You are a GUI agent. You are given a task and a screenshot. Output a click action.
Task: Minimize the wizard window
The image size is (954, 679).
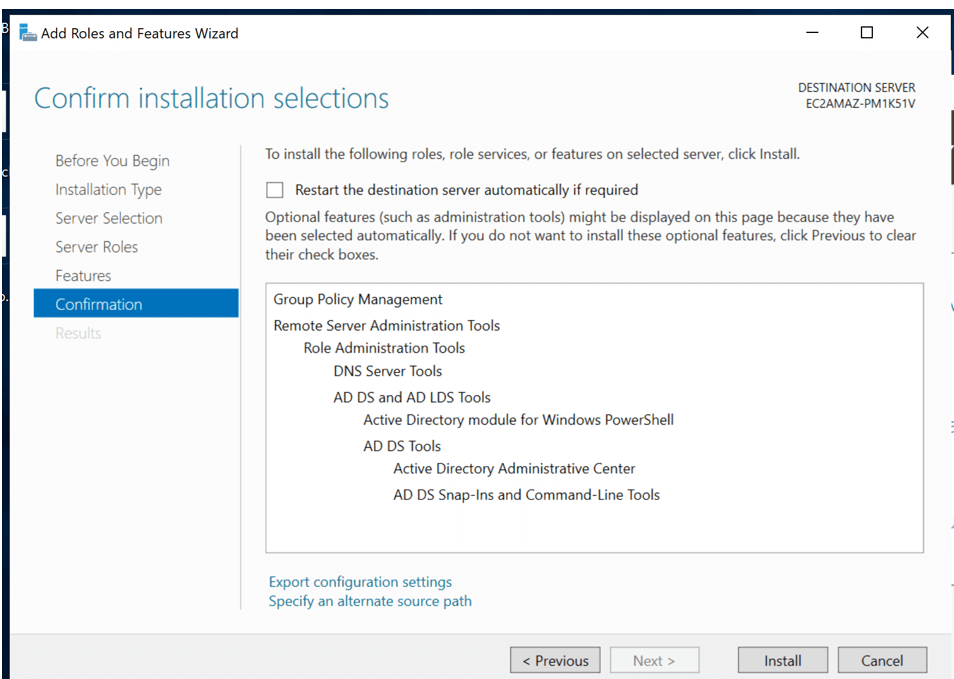[812, 32]
